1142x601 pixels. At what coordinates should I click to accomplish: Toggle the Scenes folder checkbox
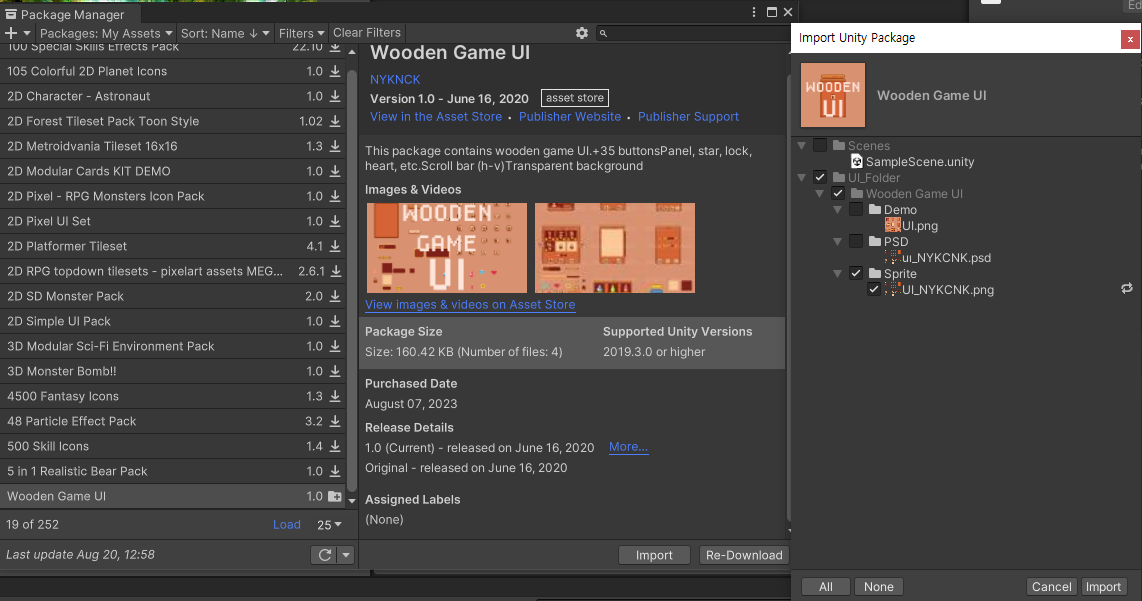(x=820, y=145)
